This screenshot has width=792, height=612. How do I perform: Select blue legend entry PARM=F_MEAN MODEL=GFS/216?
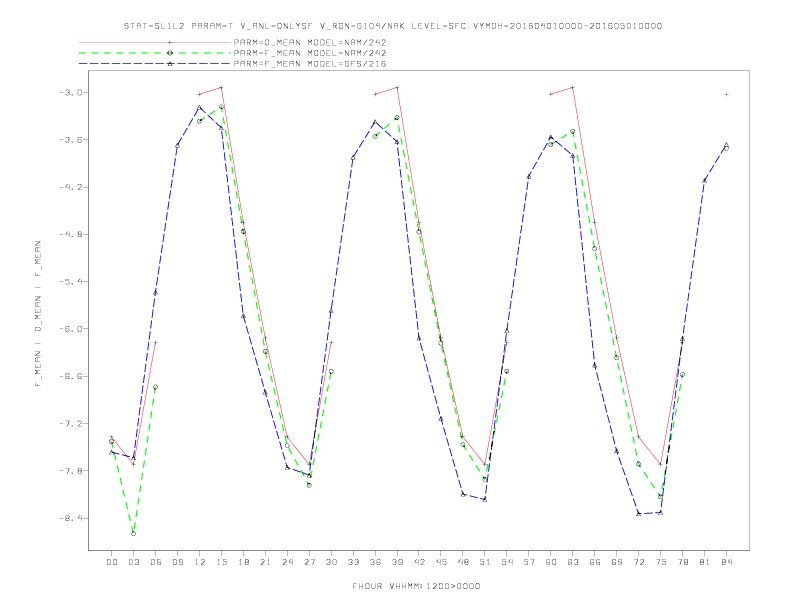point(310,64)
